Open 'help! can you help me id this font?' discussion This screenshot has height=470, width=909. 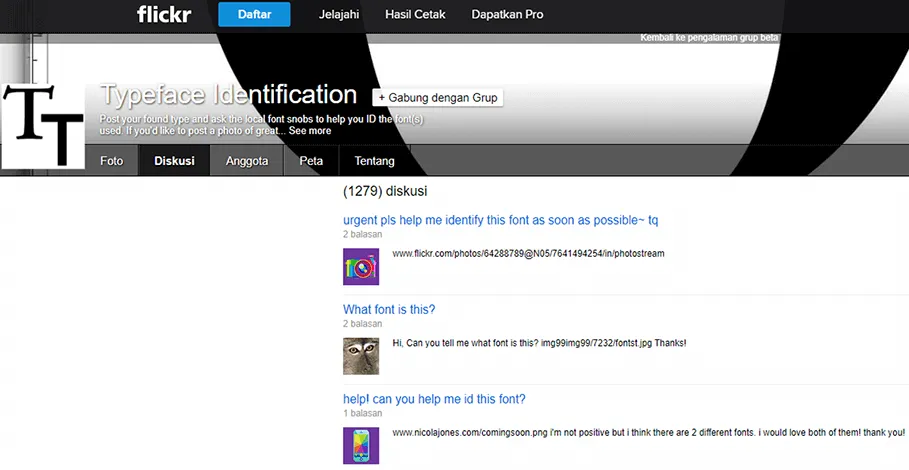click(434, 399)
